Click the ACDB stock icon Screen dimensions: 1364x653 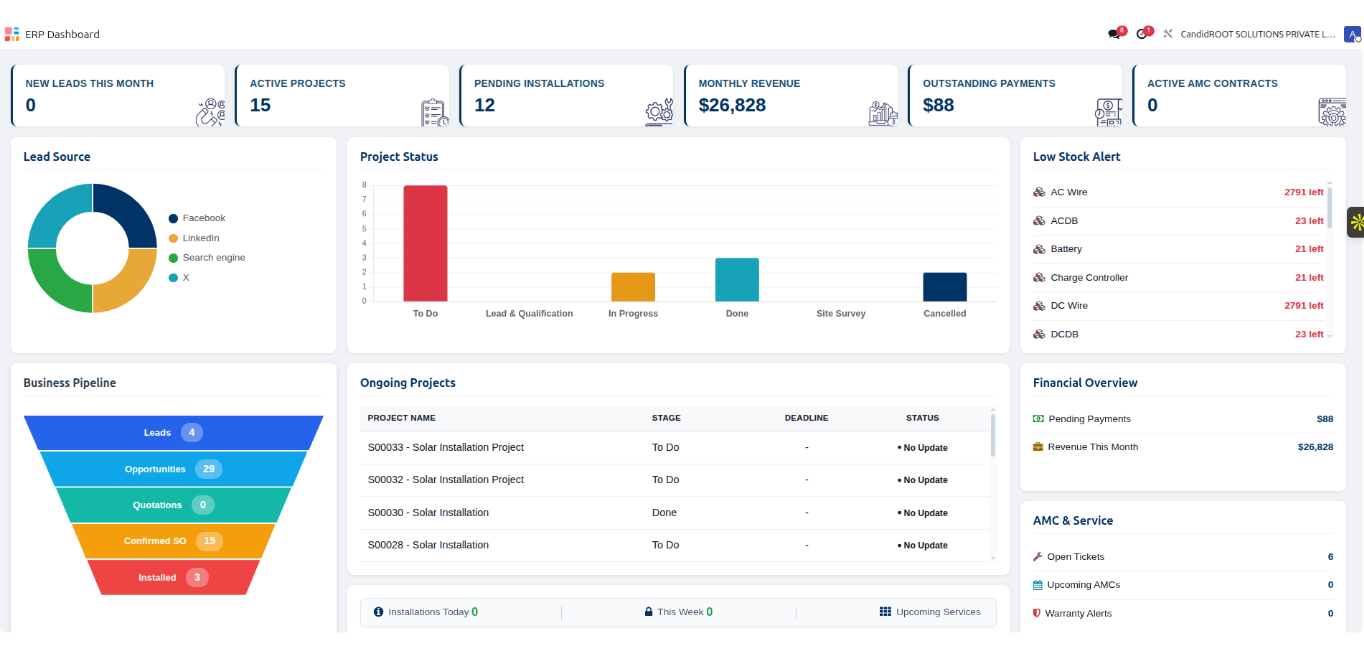pos(1039,221)
